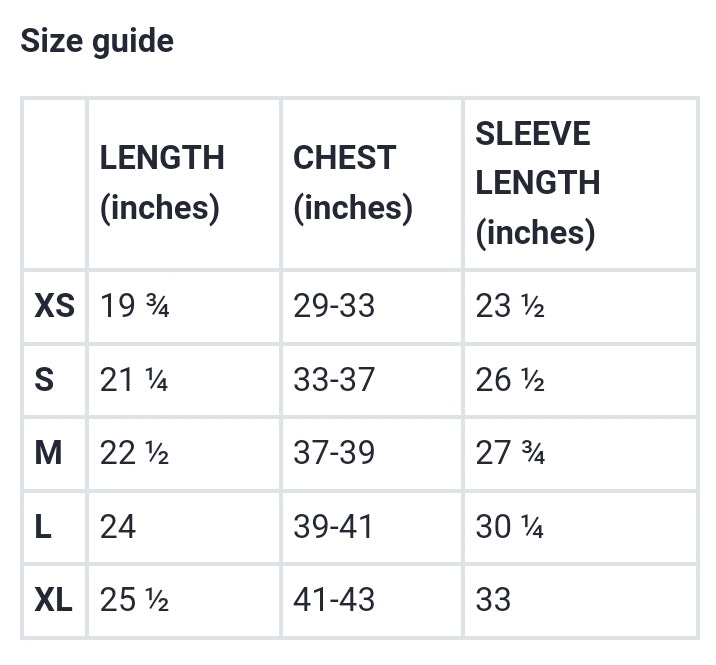Click the L sleeve length 30 ¼
This screenshot has width=716, height=665.
[509, 527]
